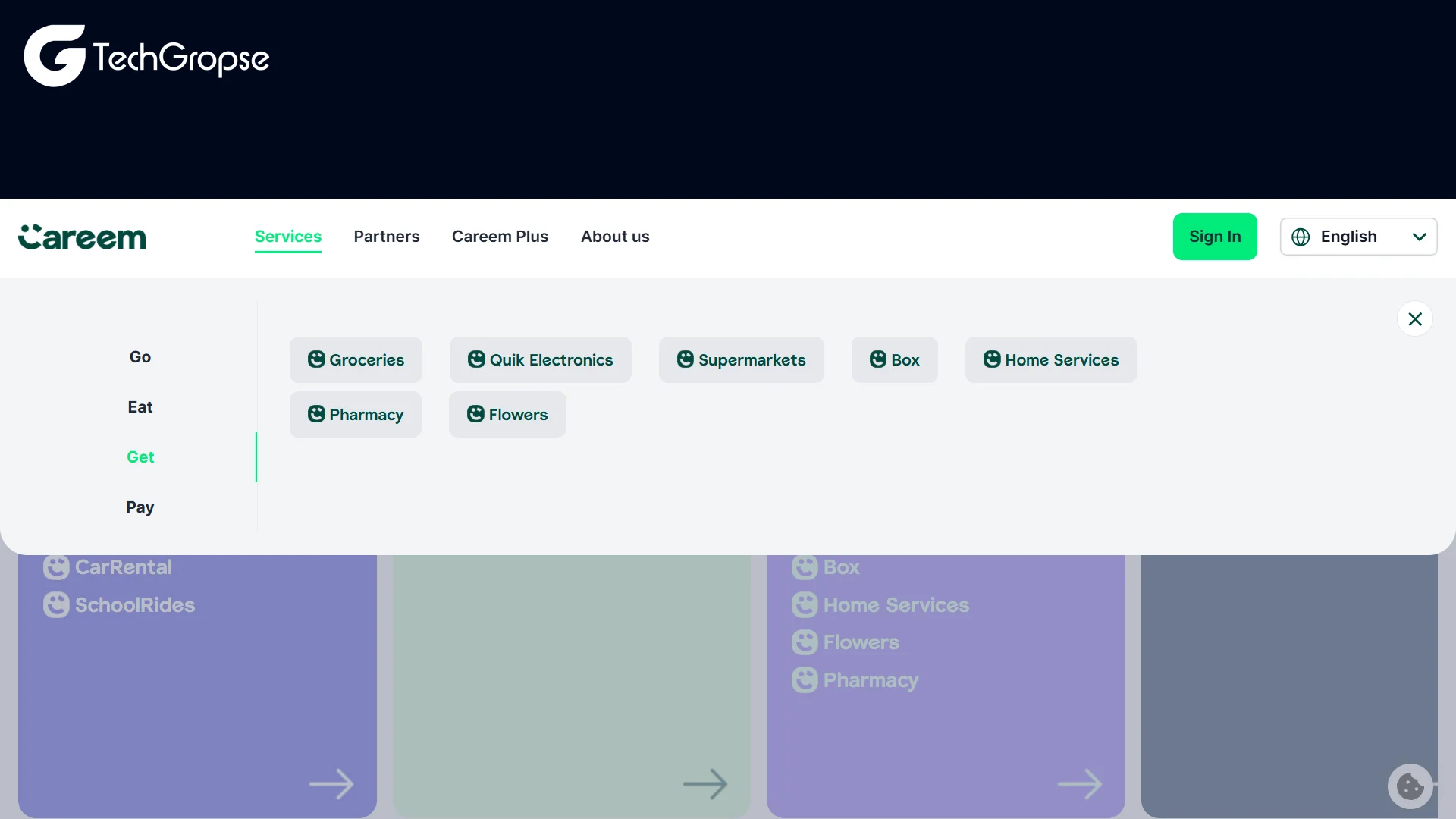Click the Sign In button
This screenshot has width=1456, height=819.
pyautogui.click(x=1215, y=237)
